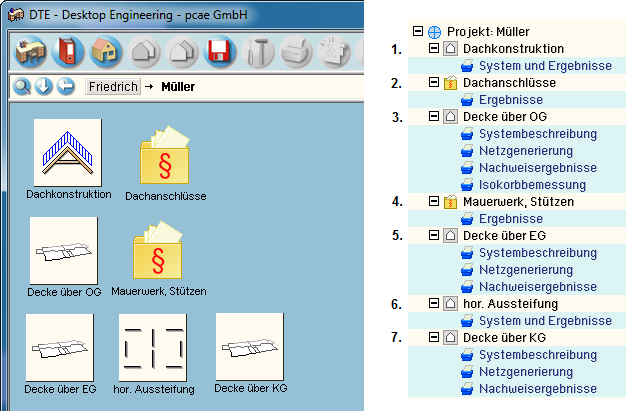Screen dimensions: 636x411
Task: Collapse the Decke über OG tree node
Action: tap(432, 117)
